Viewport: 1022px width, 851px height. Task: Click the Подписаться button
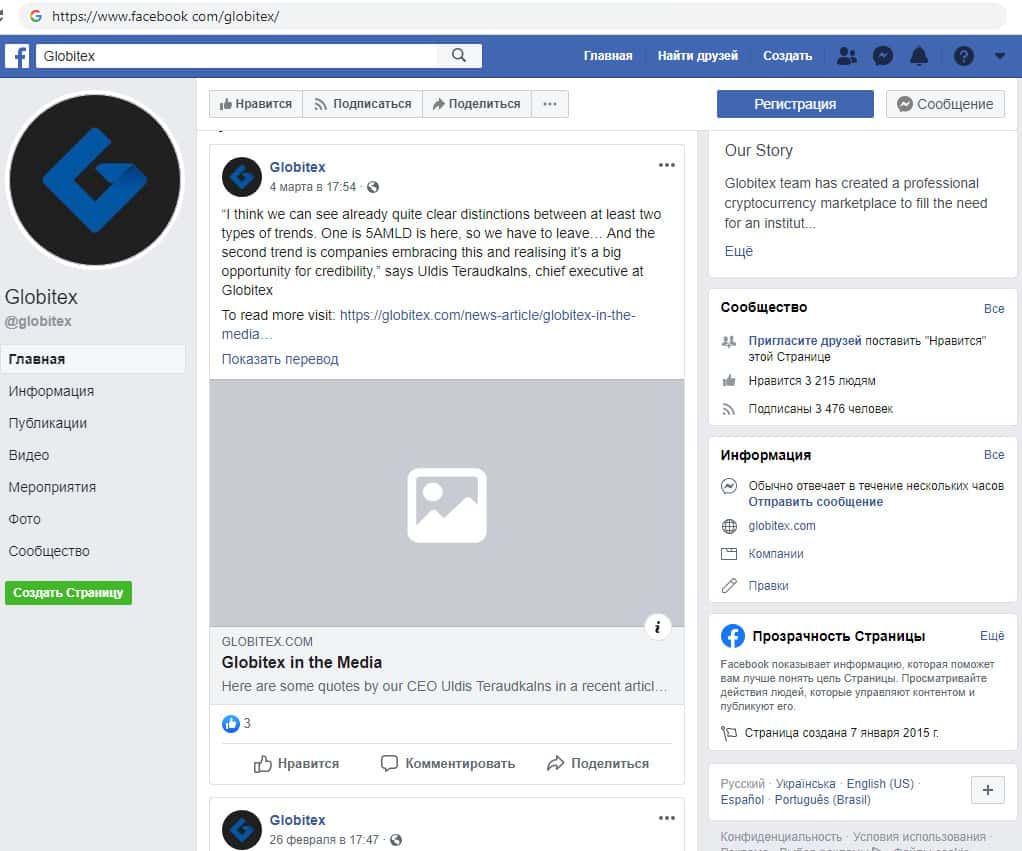point(362,104)
